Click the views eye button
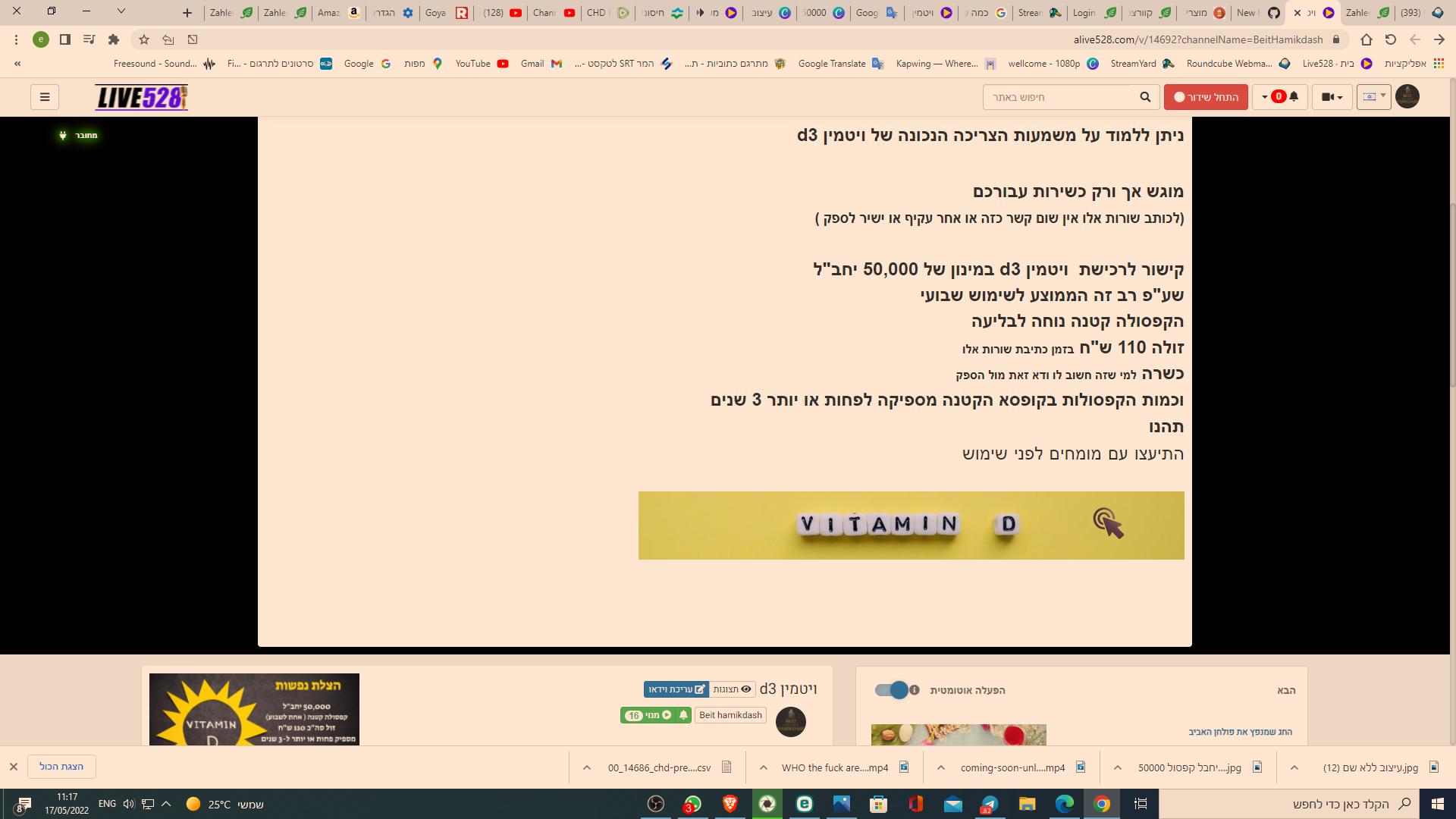This screenshot has width=1456, height=819. pos(733,689)
